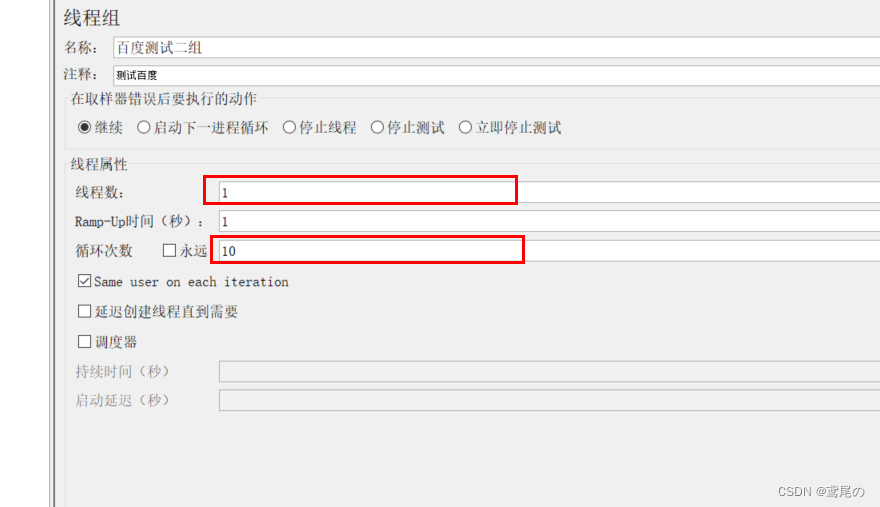Choose the 停止线程 radio option
This screenshot has width=880, height=507.
pos(289,128)
